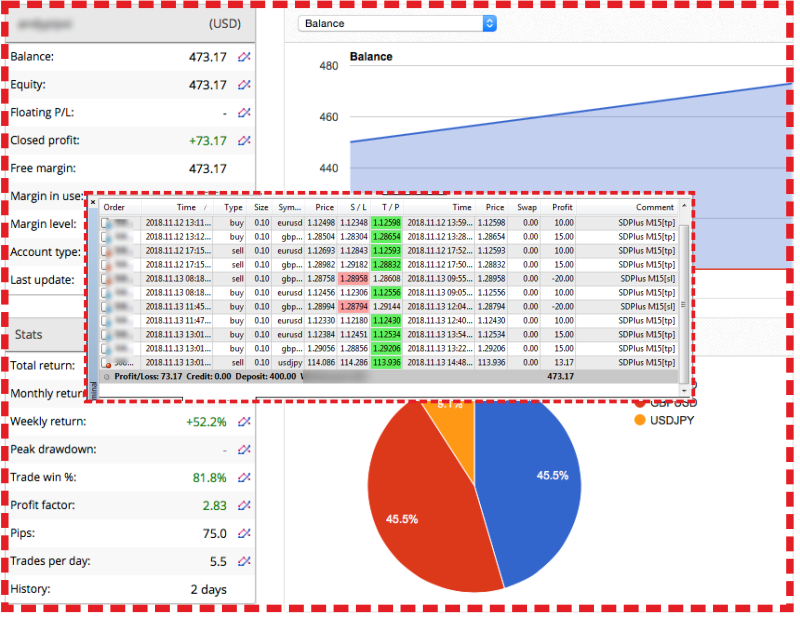Click chart icon next to Trades per day

pos(244,561)
